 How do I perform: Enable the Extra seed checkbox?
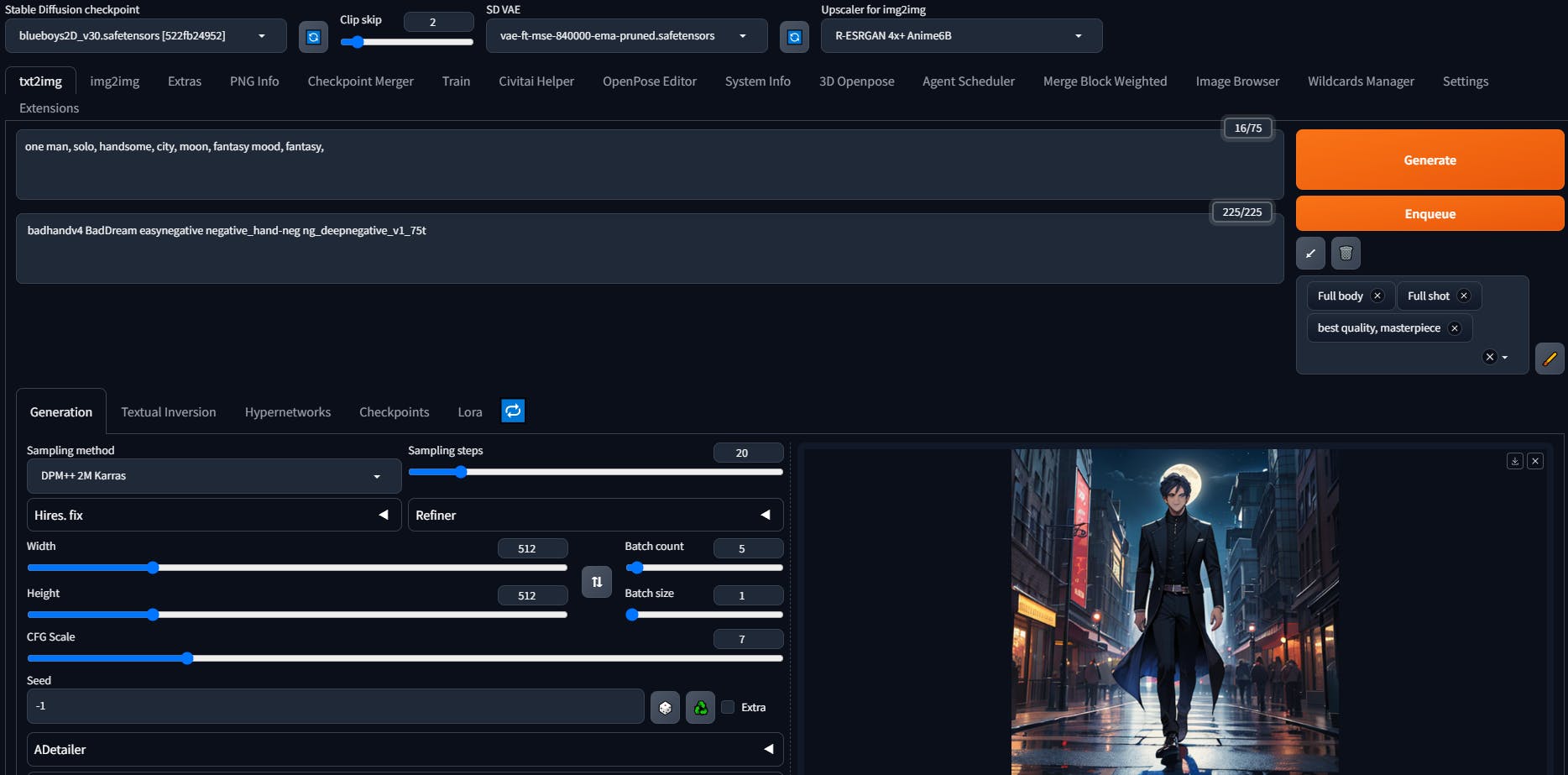point(728,707)
